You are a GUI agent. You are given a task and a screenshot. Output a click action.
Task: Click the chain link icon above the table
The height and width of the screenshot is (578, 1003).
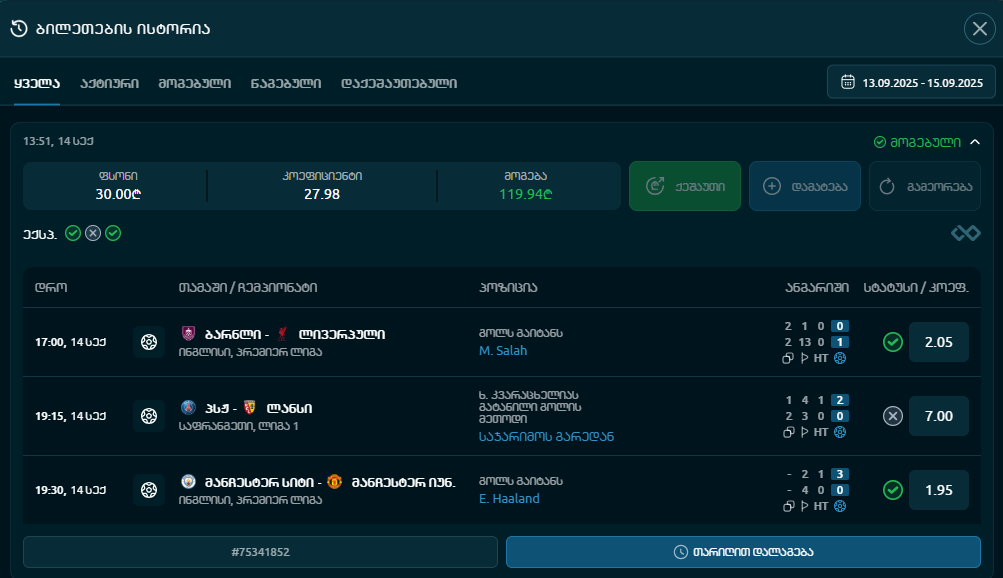pos(966,233)
